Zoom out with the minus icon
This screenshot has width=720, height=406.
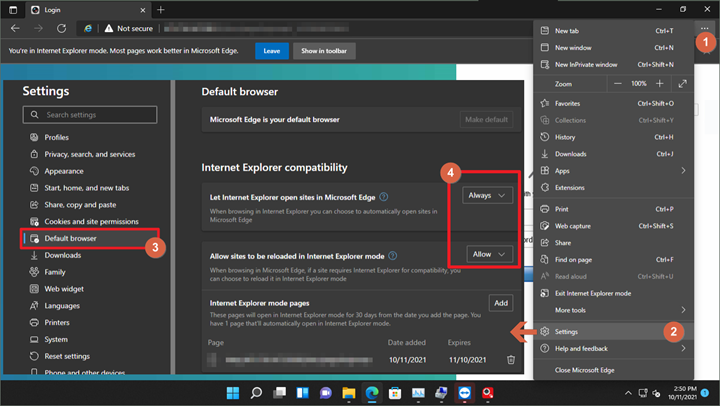(x=618, y=84)
